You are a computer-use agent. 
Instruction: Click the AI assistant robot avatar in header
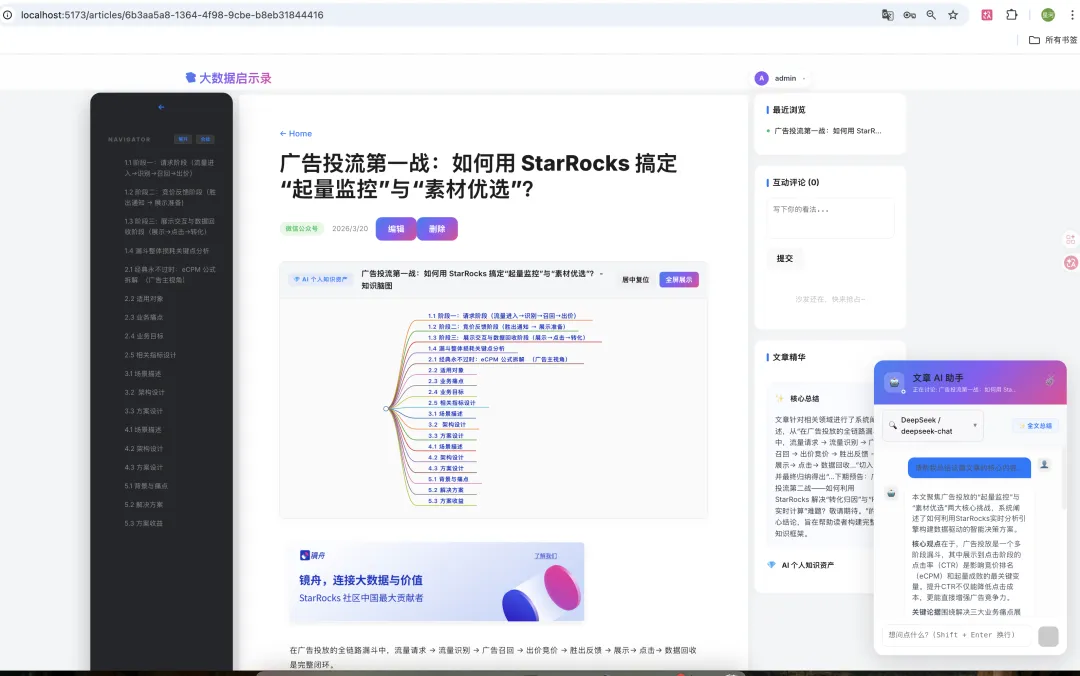tap(894, 382)
